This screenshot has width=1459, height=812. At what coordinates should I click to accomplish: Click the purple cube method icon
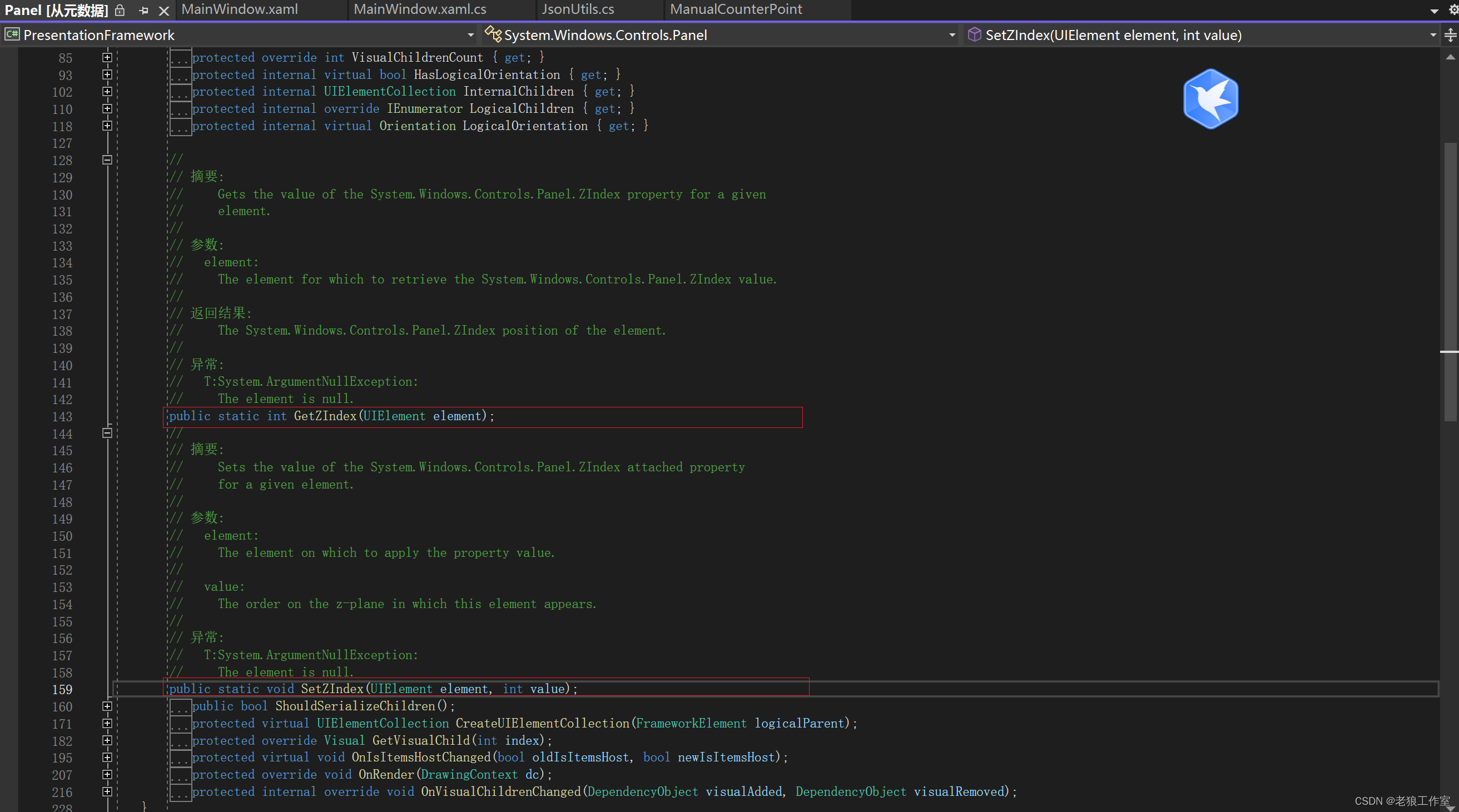pyautogui.click(x=974, y=34)
